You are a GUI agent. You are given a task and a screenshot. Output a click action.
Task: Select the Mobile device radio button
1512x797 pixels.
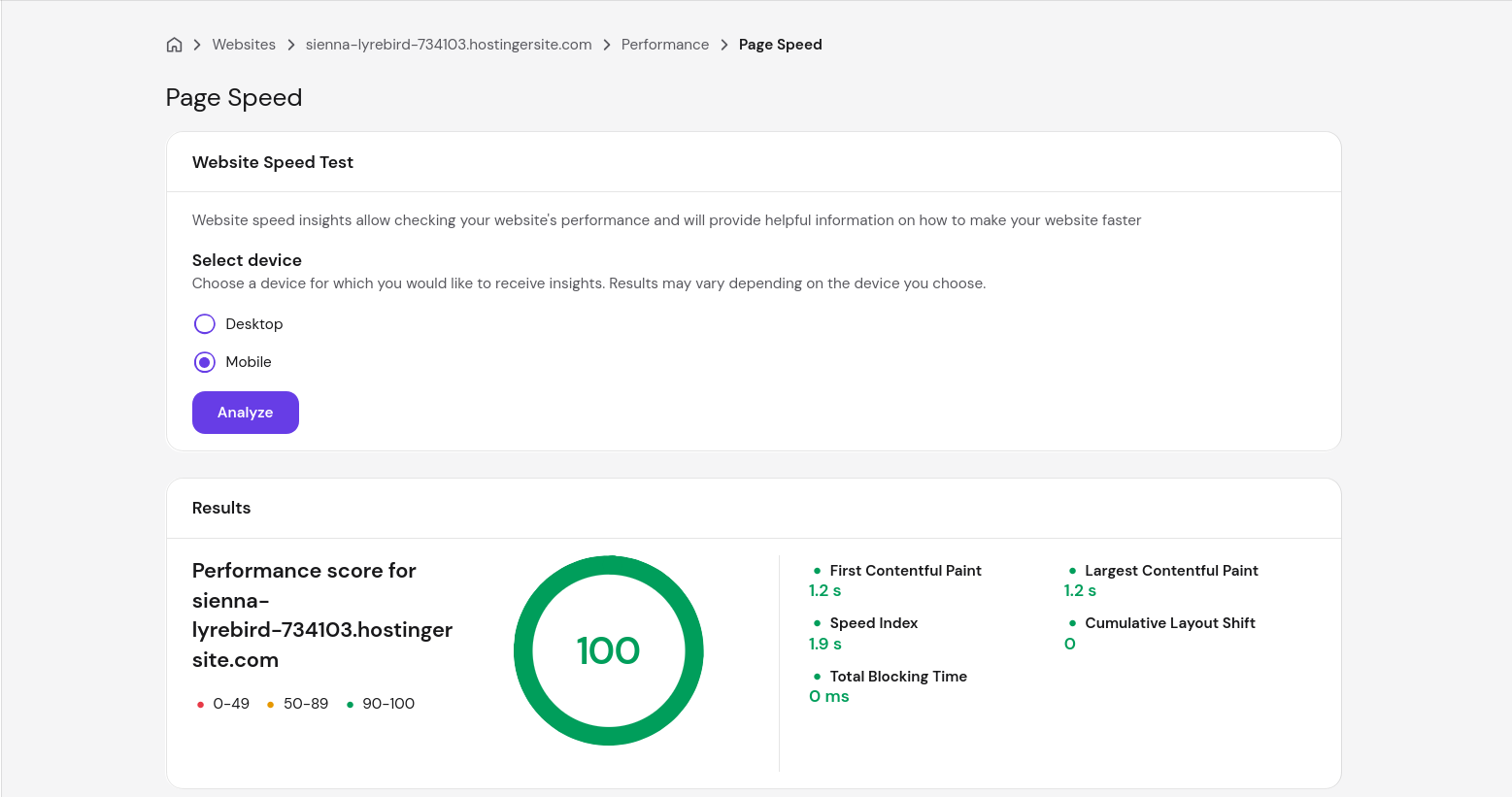coord(205,362)
